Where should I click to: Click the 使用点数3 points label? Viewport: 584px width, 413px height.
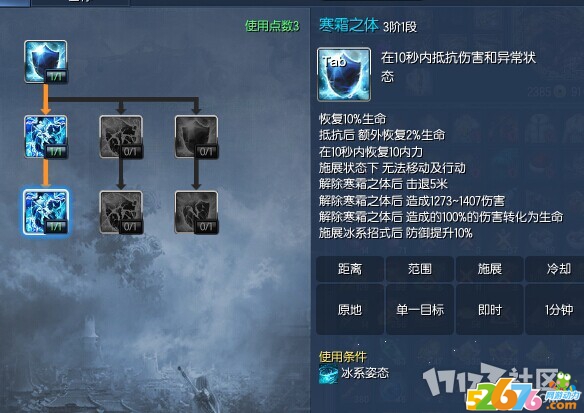point(272,26)
